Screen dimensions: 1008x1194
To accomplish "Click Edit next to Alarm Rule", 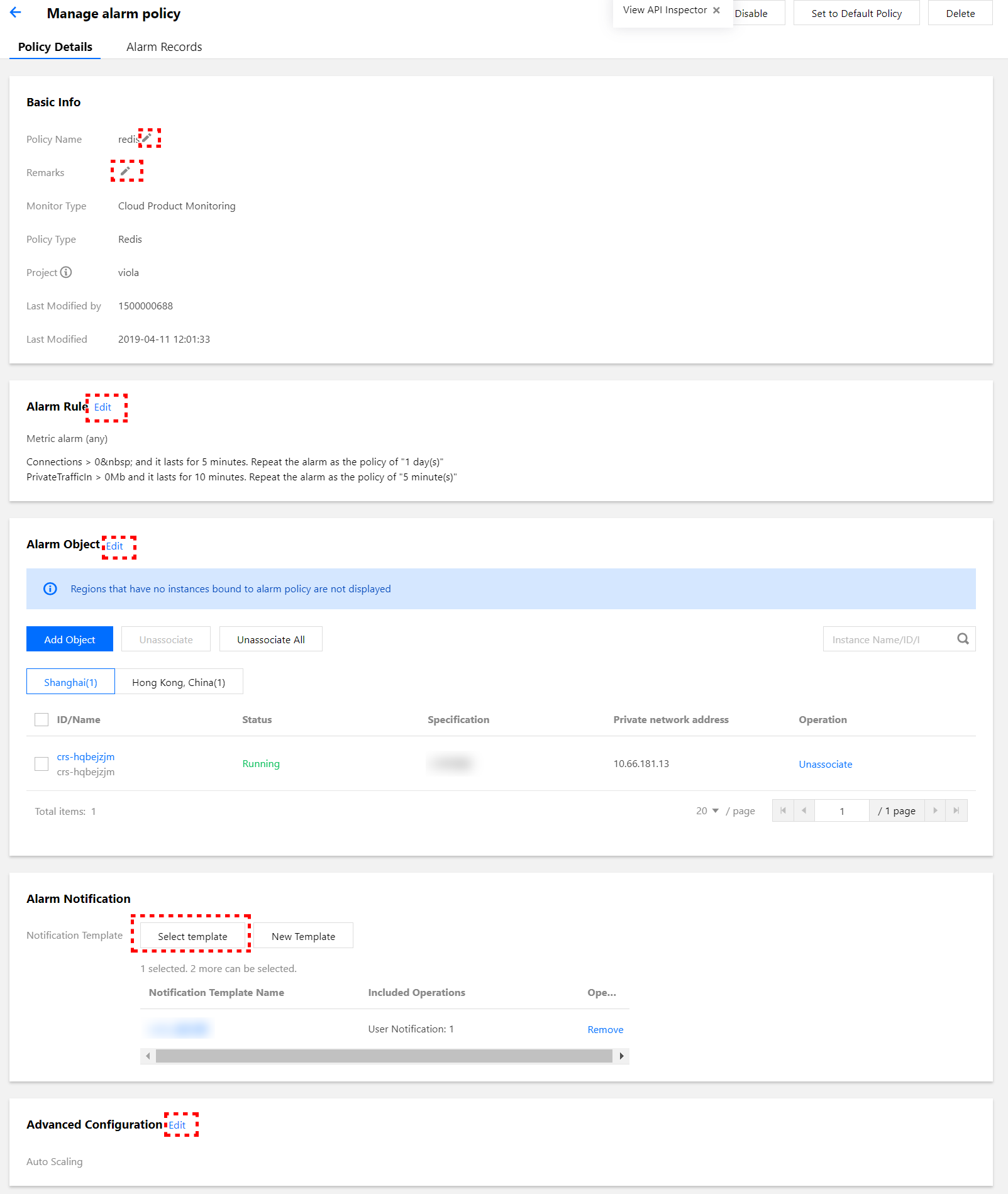I will pos(102,407).
